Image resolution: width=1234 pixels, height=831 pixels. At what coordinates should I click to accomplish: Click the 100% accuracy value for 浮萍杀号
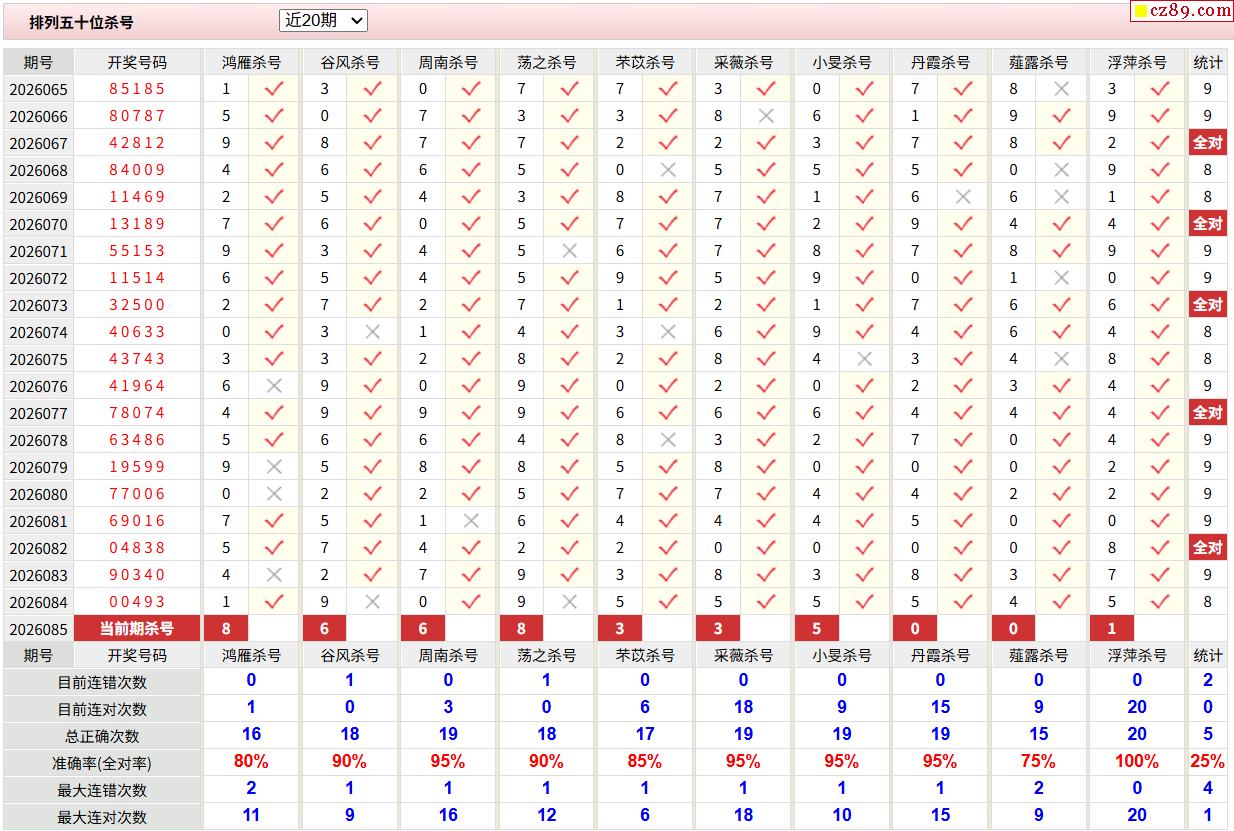click(1137, 761)
